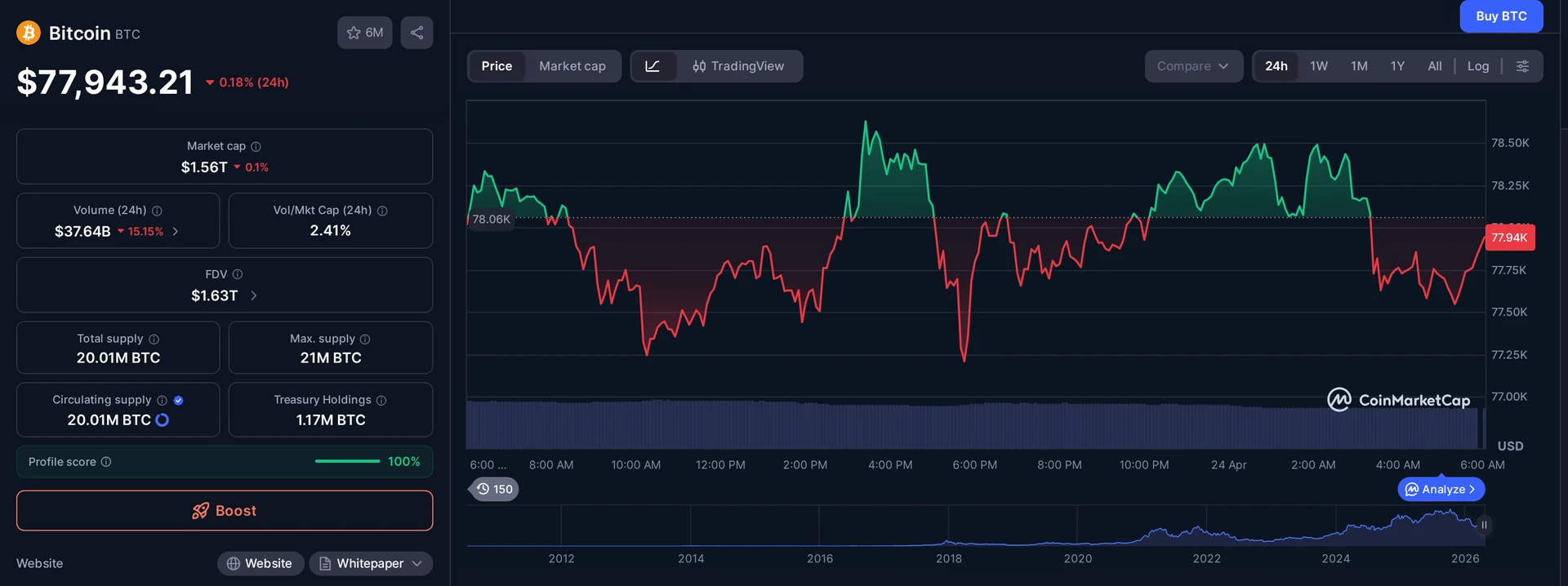This screenshot has height=586, width=1568.
Task: Click the 1.17M BTC treasury holdings value
Action: tap(331, 420)
